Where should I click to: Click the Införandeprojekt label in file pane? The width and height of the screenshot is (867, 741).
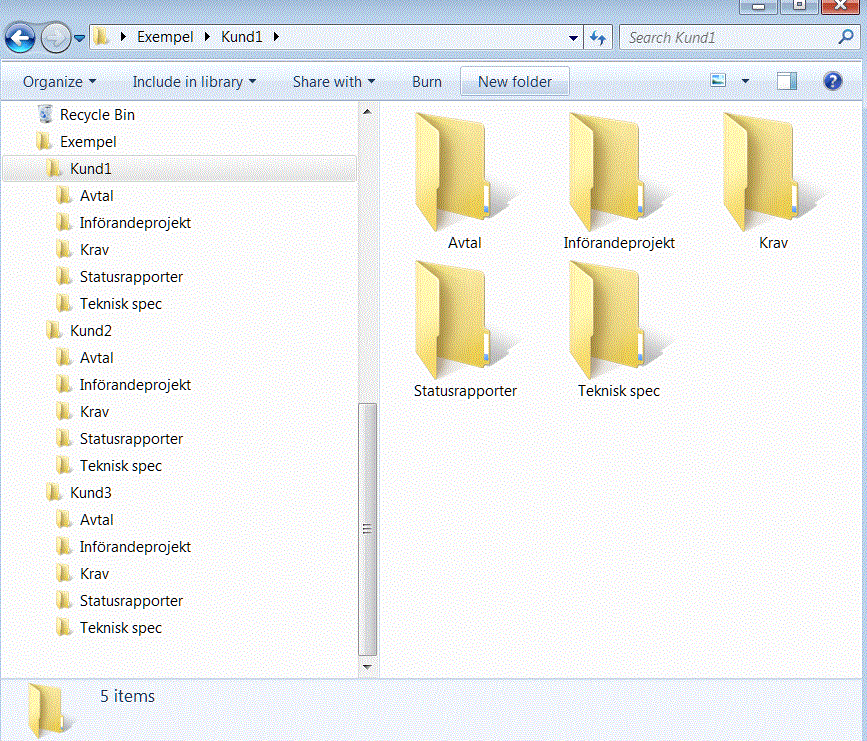(619, 243)
